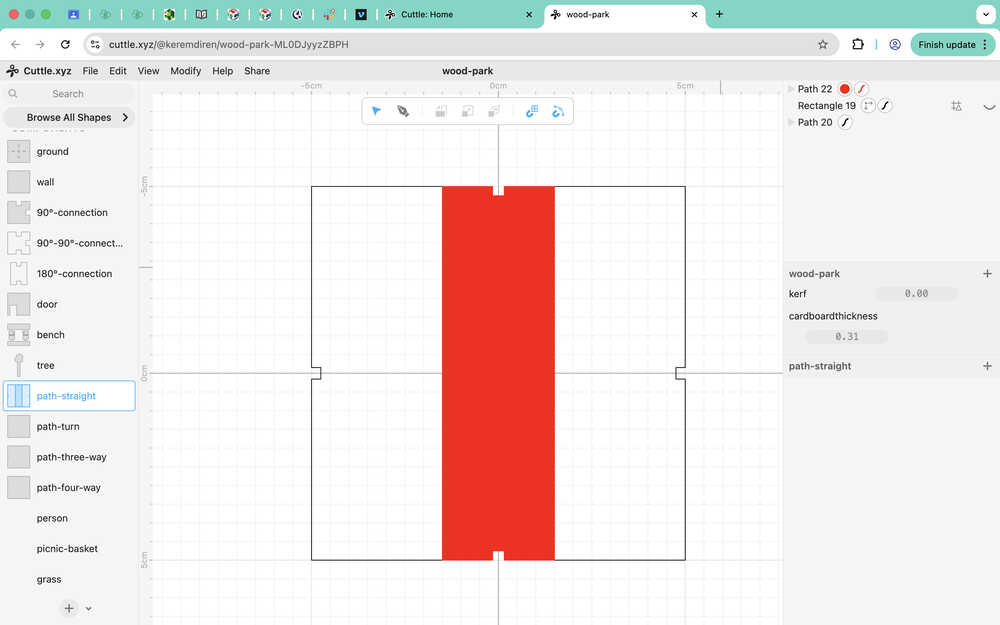Open Path 22 red stroke swatch
This screenshot has width=1000, height=625.
pyautogui.click(x=861, y=89)
